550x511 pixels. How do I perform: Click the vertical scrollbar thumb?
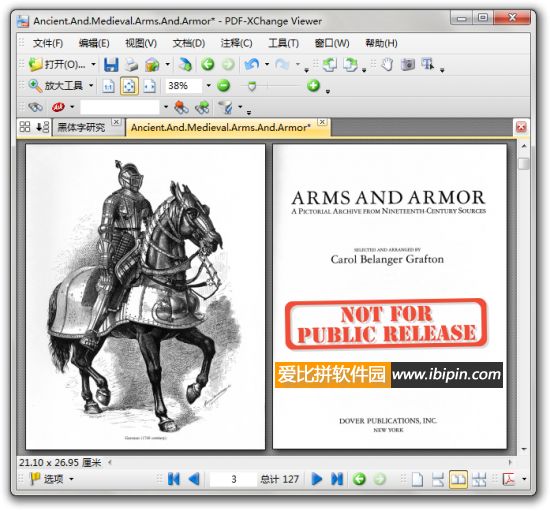click(524, 163)
